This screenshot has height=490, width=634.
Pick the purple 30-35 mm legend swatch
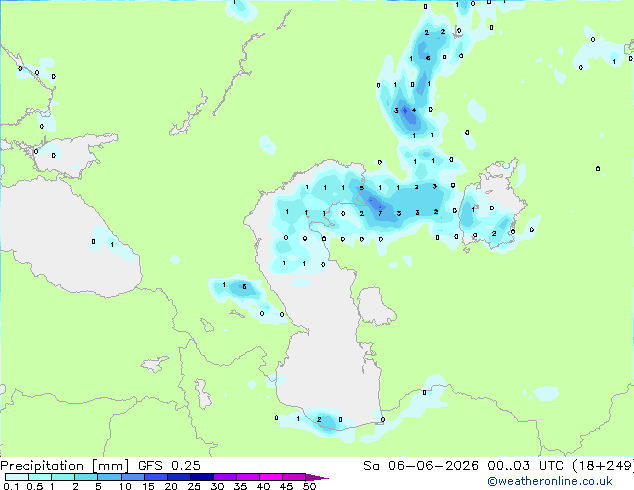pyautogui.click(x=225, y=477)
